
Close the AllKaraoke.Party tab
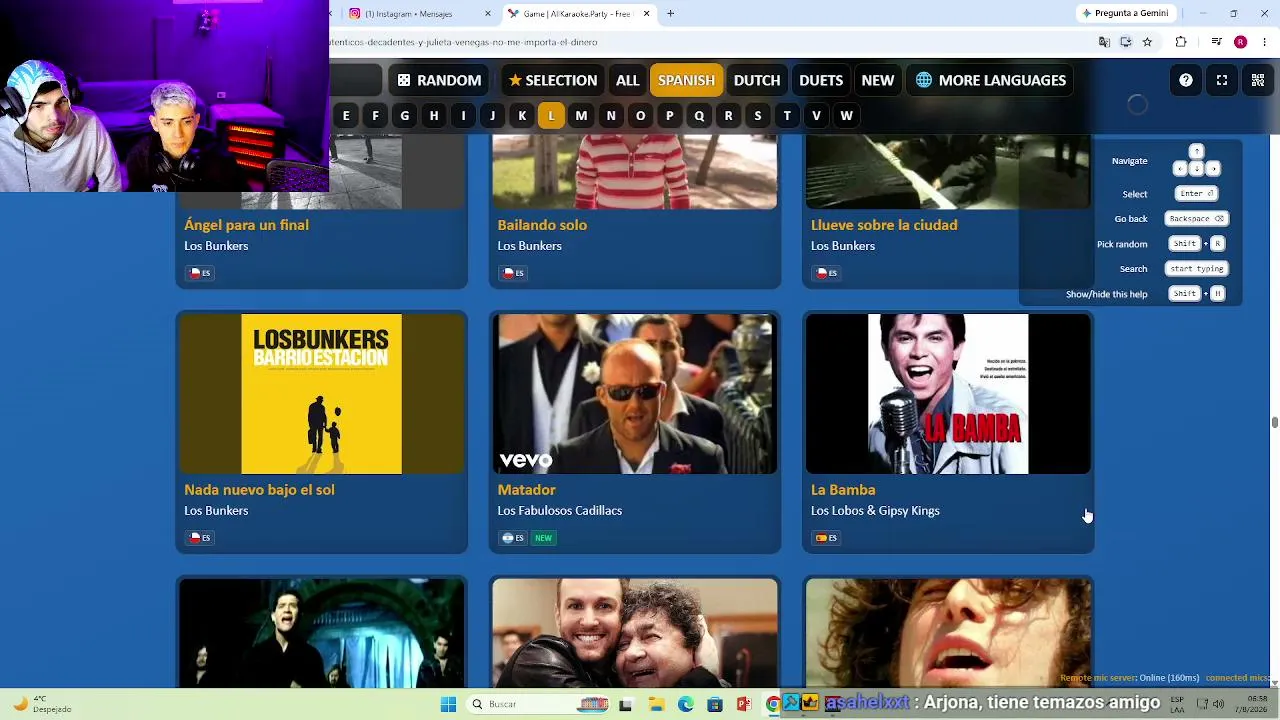pyautogui.click(x=647, y=14)
